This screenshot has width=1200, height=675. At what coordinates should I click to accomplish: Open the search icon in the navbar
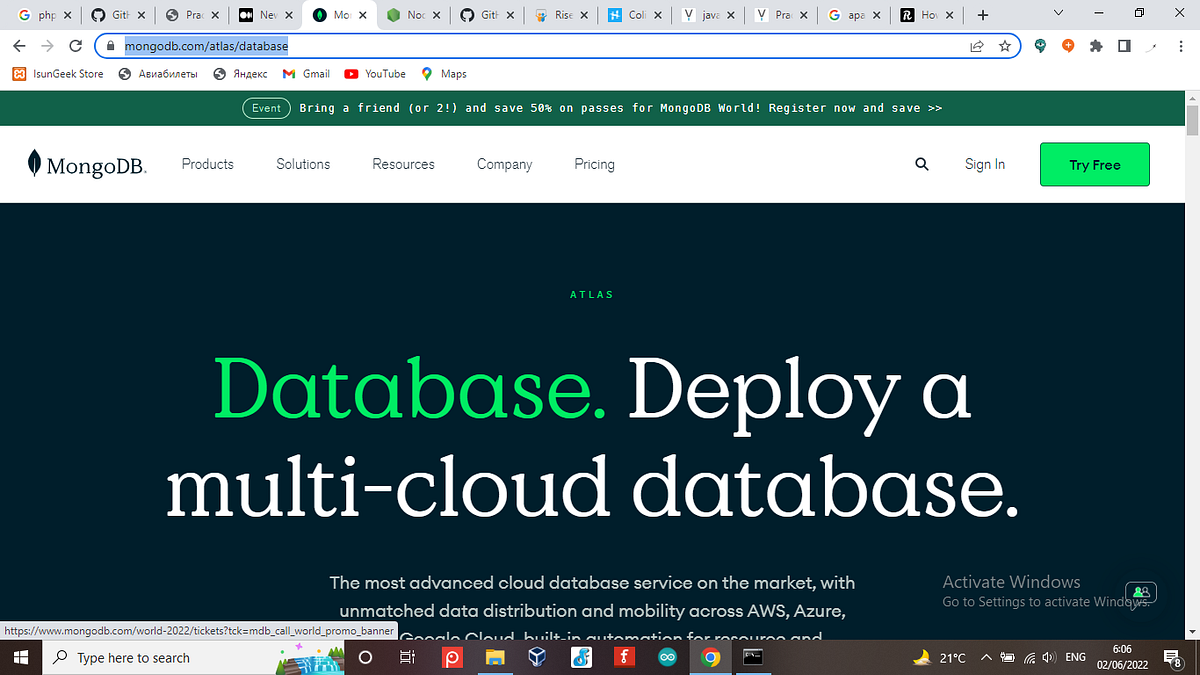tap(921, 164)
